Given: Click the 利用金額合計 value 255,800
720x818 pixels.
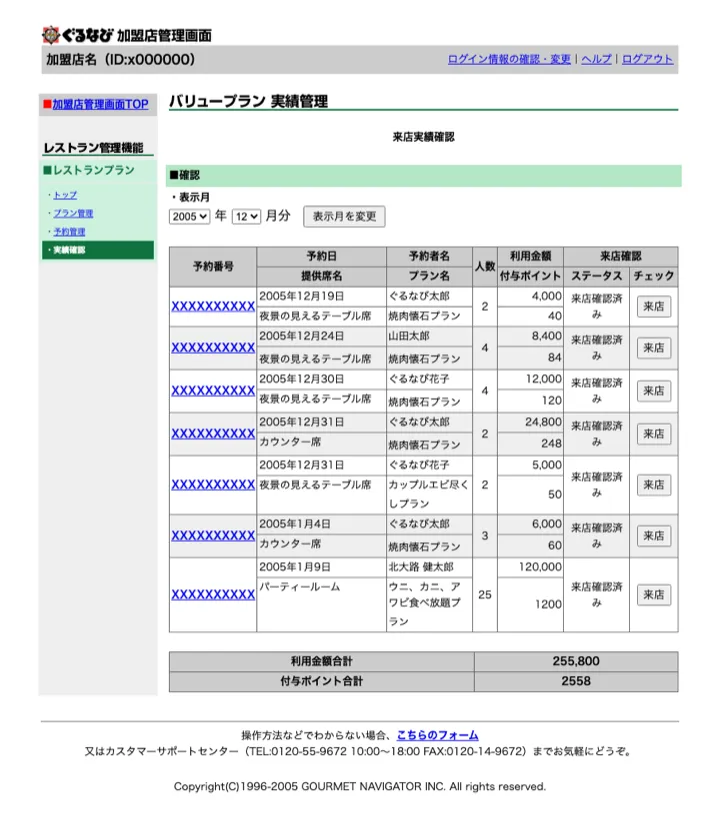Looking at the screenshot, I should tap(576, 661).
